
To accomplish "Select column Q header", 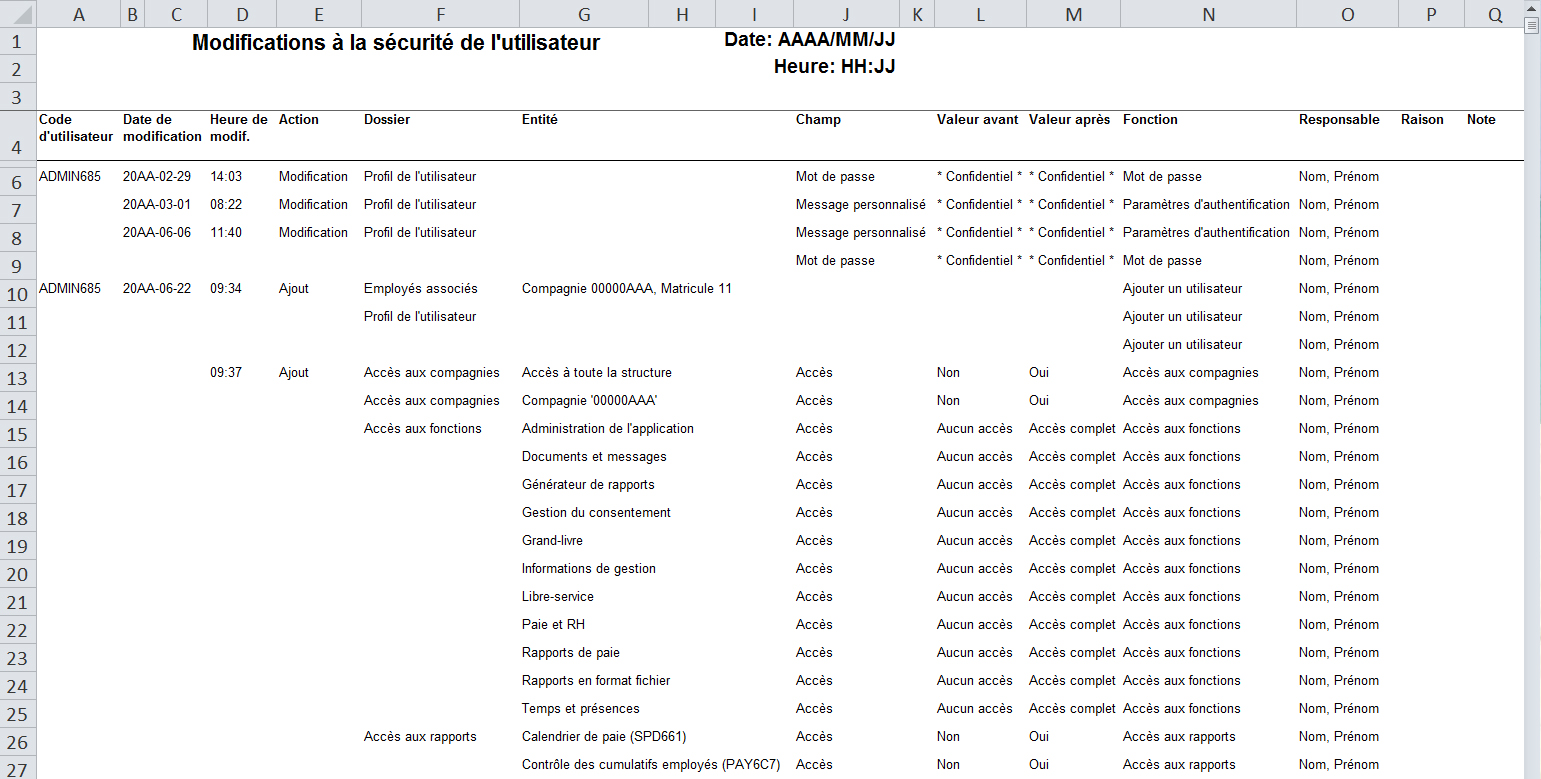I will pos(1494,14).
